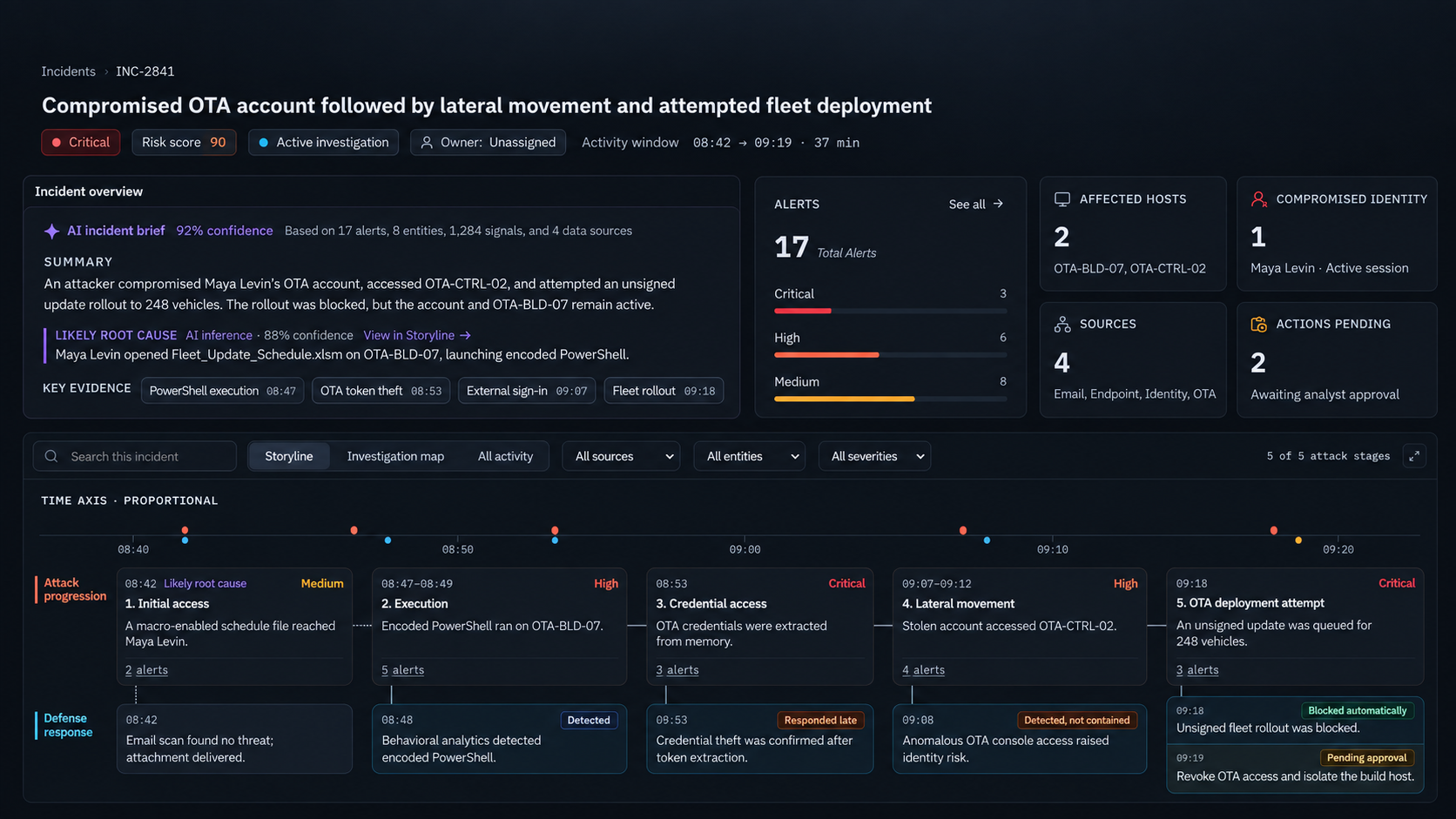Click the Affected Hosts monitor icon
This screenshot has height=819, width=1456.
(x=1062, y=199)
